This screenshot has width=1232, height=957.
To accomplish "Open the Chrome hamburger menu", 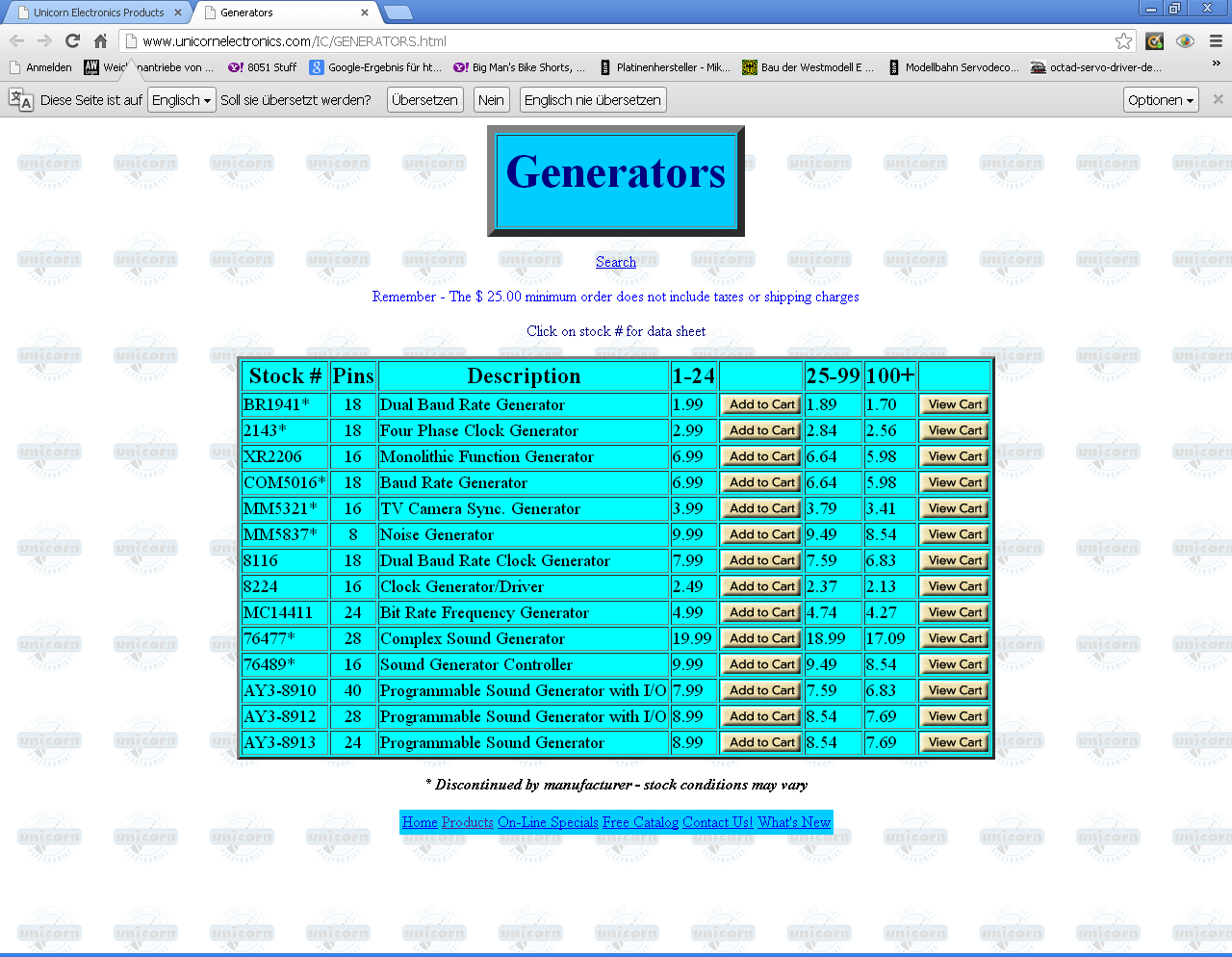I will 1216,40.
